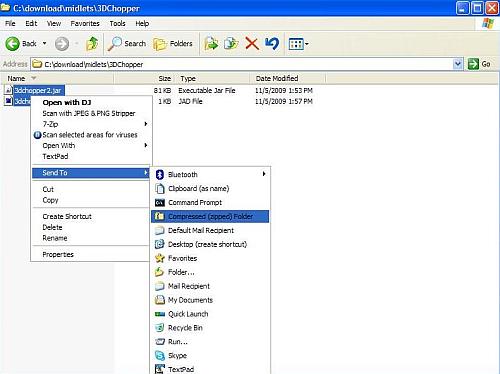Click the grey Forward arrow button
The width and height of the screenshot is (500, 374).
point(62,44)
